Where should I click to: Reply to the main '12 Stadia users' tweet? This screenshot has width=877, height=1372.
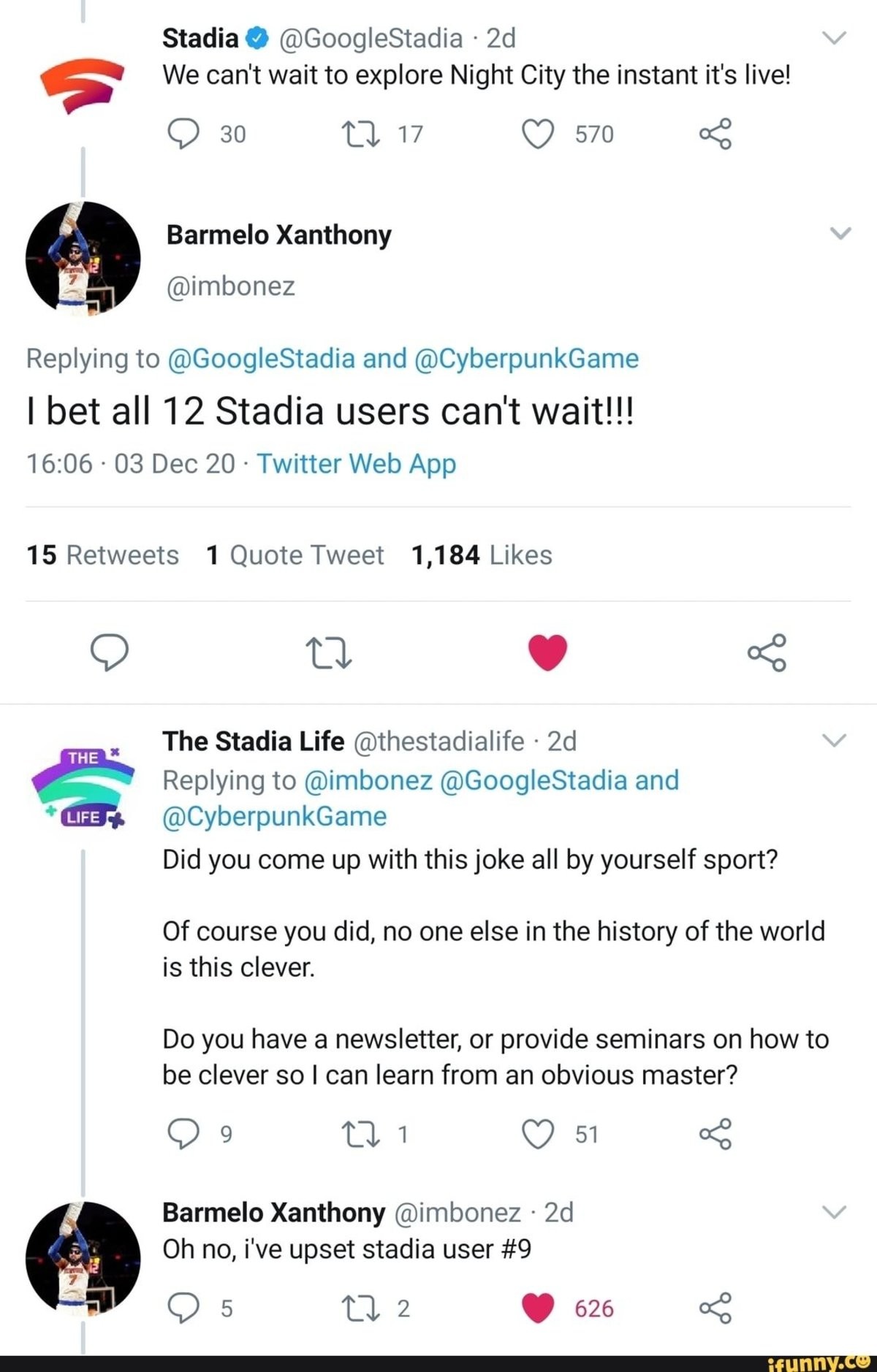(110, 652)
